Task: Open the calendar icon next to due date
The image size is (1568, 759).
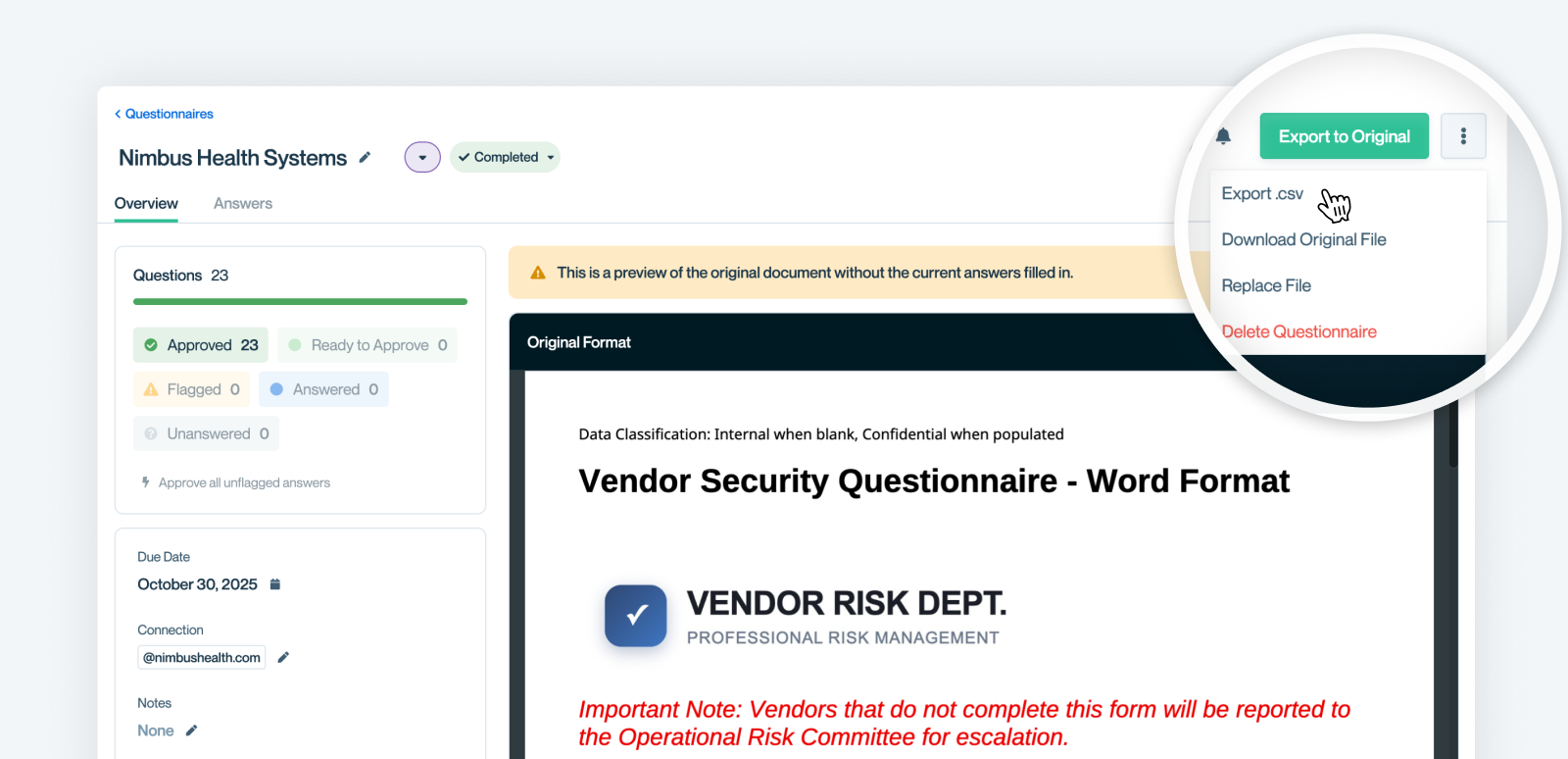Action: pyautogui.click(x=275, y=584)
